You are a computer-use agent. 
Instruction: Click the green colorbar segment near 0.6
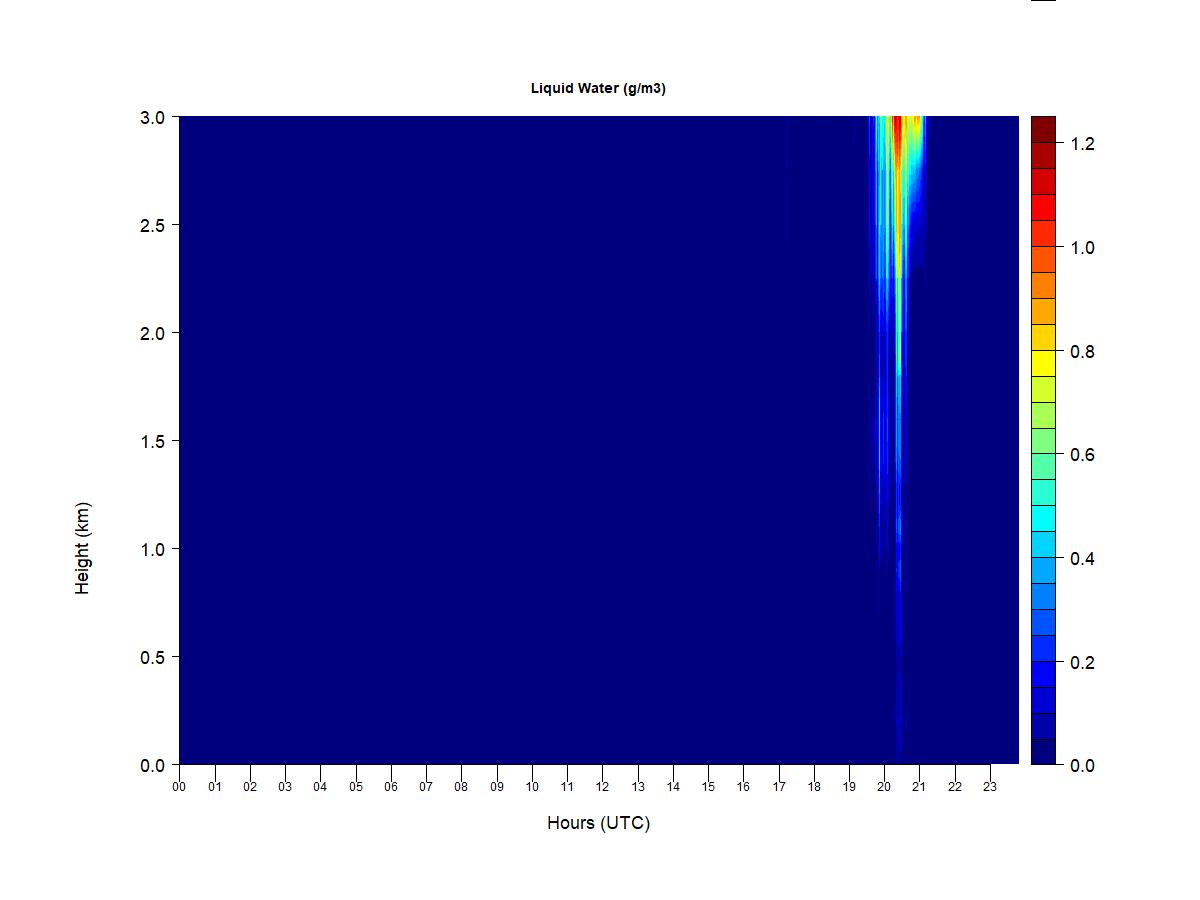pyautogui.click(x=1043, y=441)
